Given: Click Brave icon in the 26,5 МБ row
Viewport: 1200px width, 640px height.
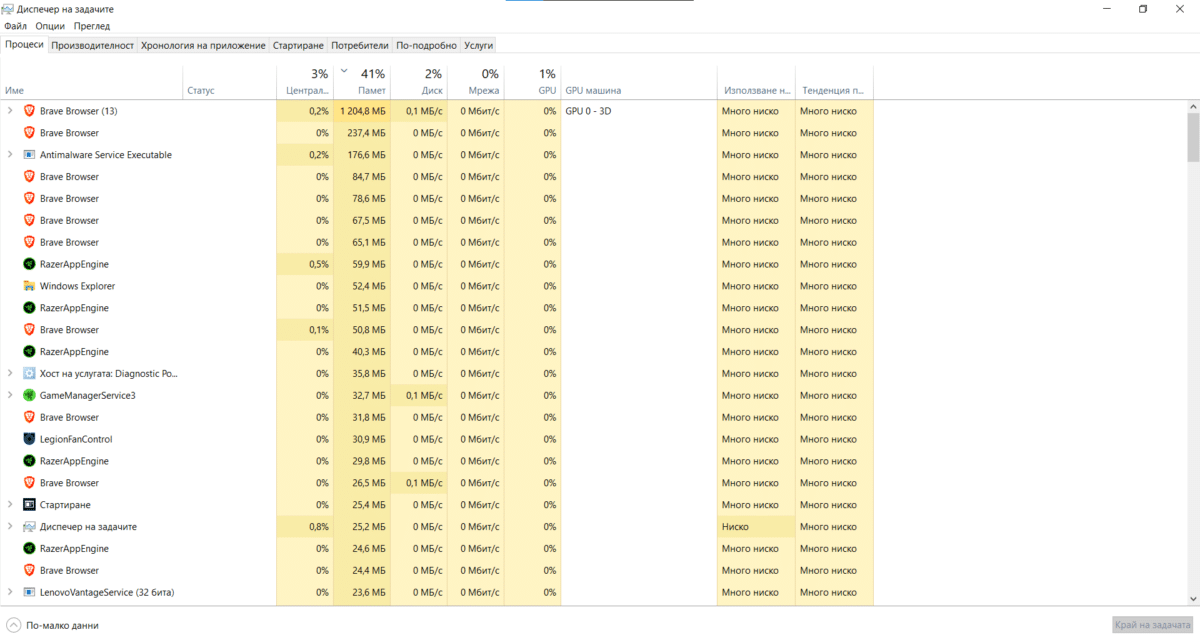Looking at the screenshot, I should tap(29, 483).
